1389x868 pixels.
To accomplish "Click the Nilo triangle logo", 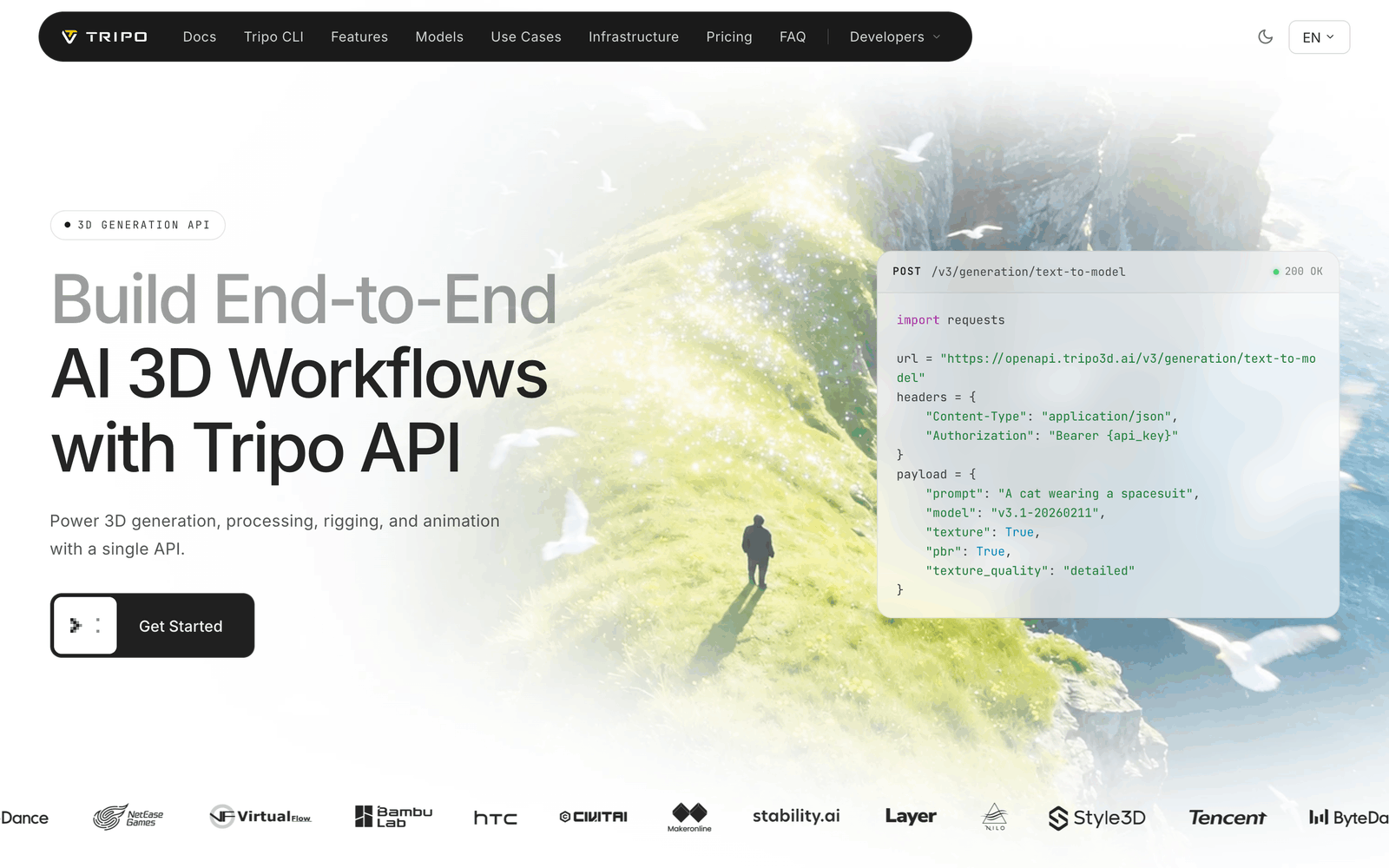I will pos(995,817).
